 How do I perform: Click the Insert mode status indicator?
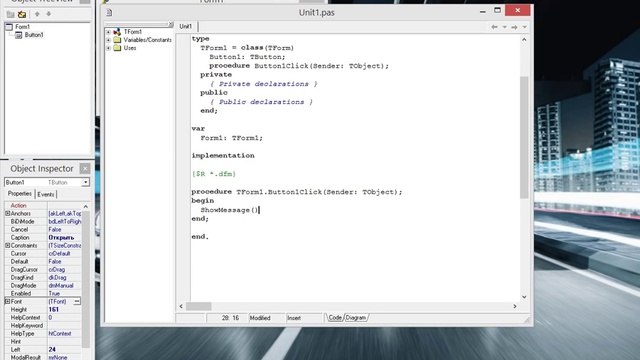[x=294, y=318]
